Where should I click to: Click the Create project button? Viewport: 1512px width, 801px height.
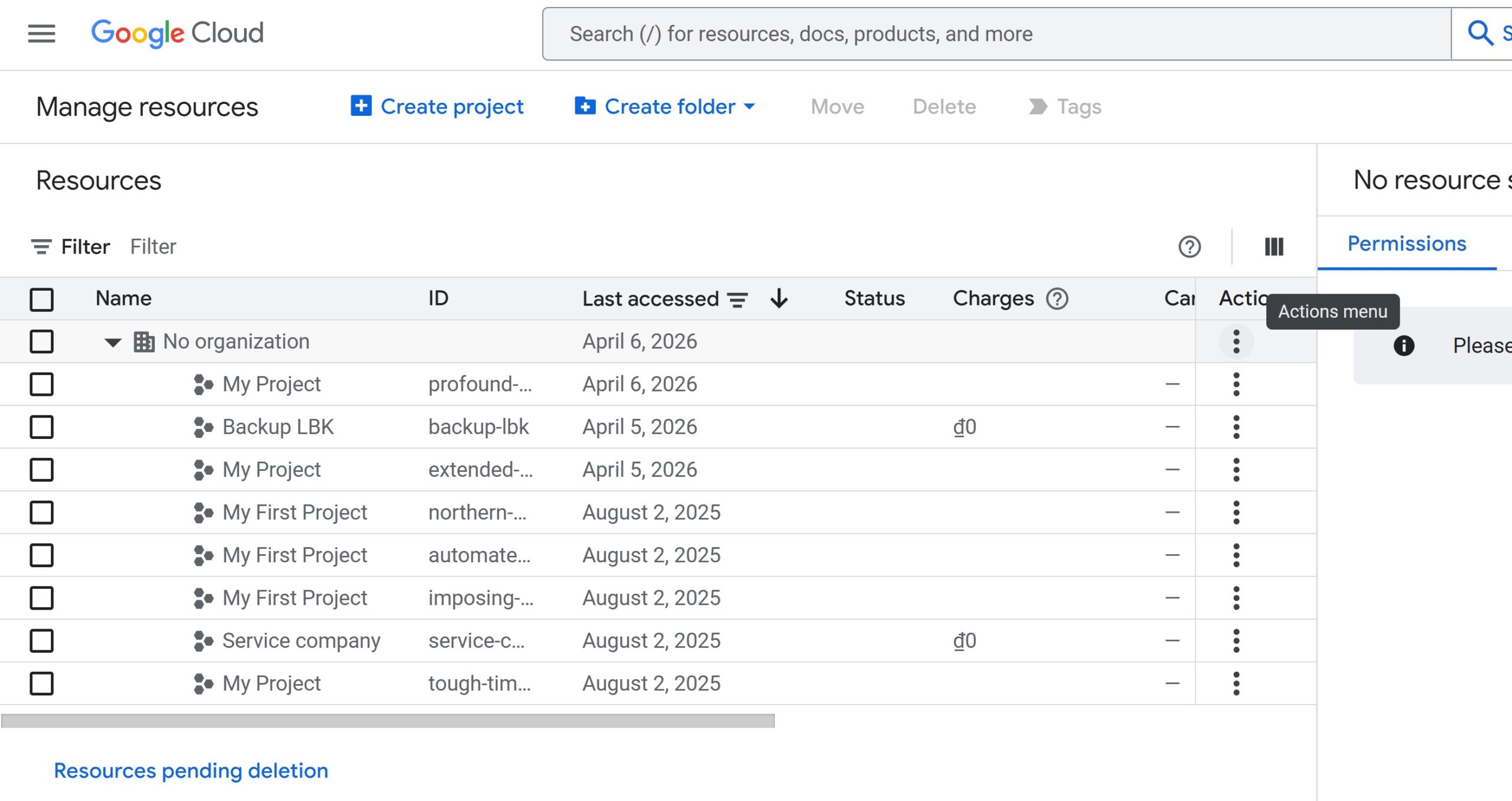[x=437, y=107]
